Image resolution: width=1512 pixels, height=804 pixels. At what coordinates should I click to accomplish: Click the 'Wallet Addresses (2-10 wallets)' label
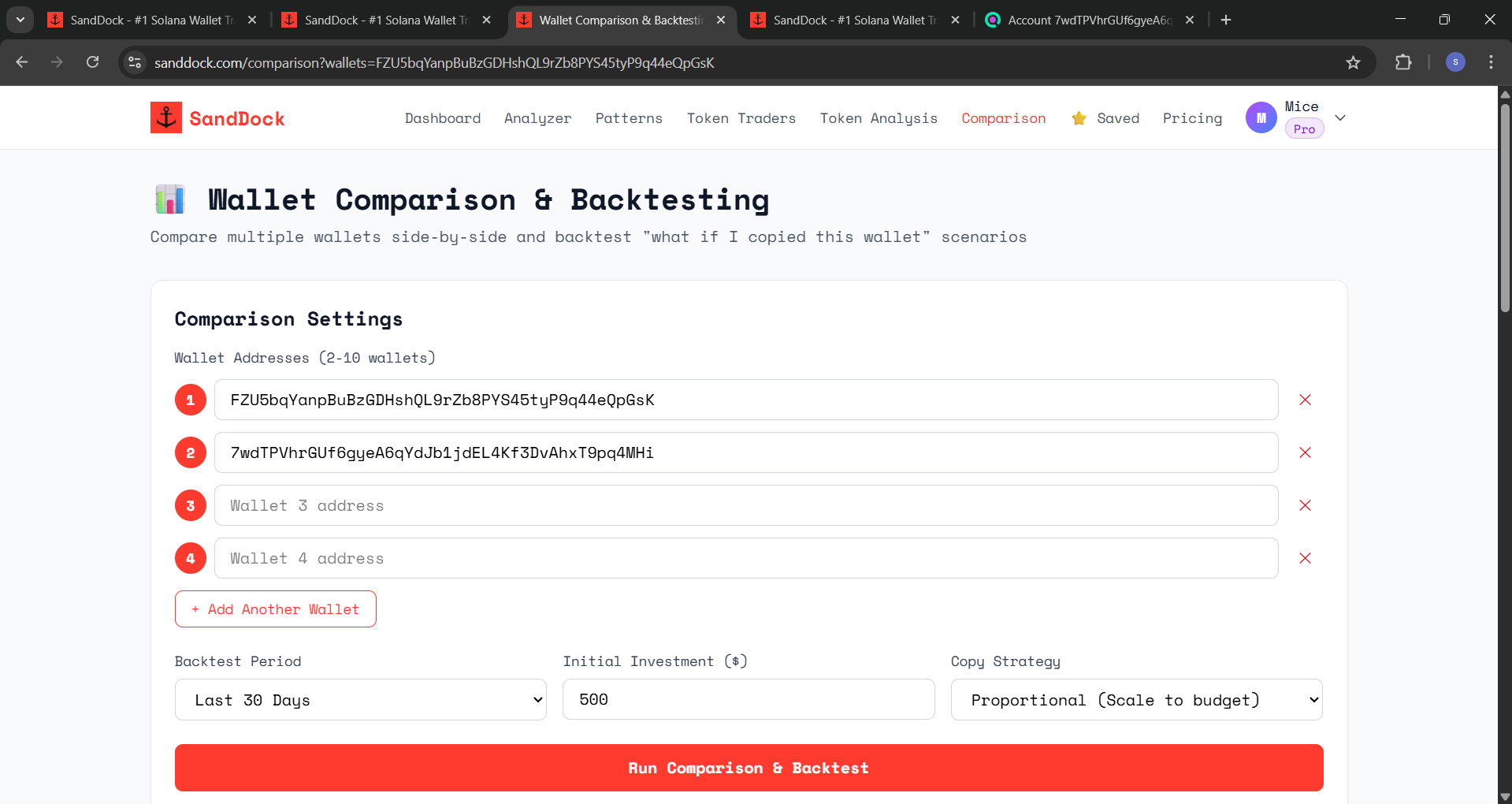click(305, 358)
